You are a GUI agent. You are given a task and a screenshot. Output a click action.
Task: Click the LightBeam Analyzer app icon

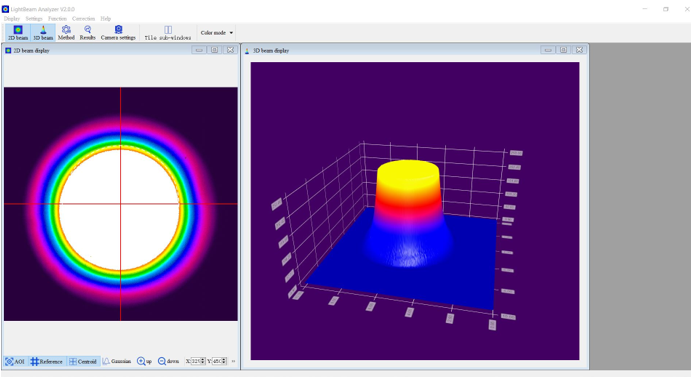[5, 9]
